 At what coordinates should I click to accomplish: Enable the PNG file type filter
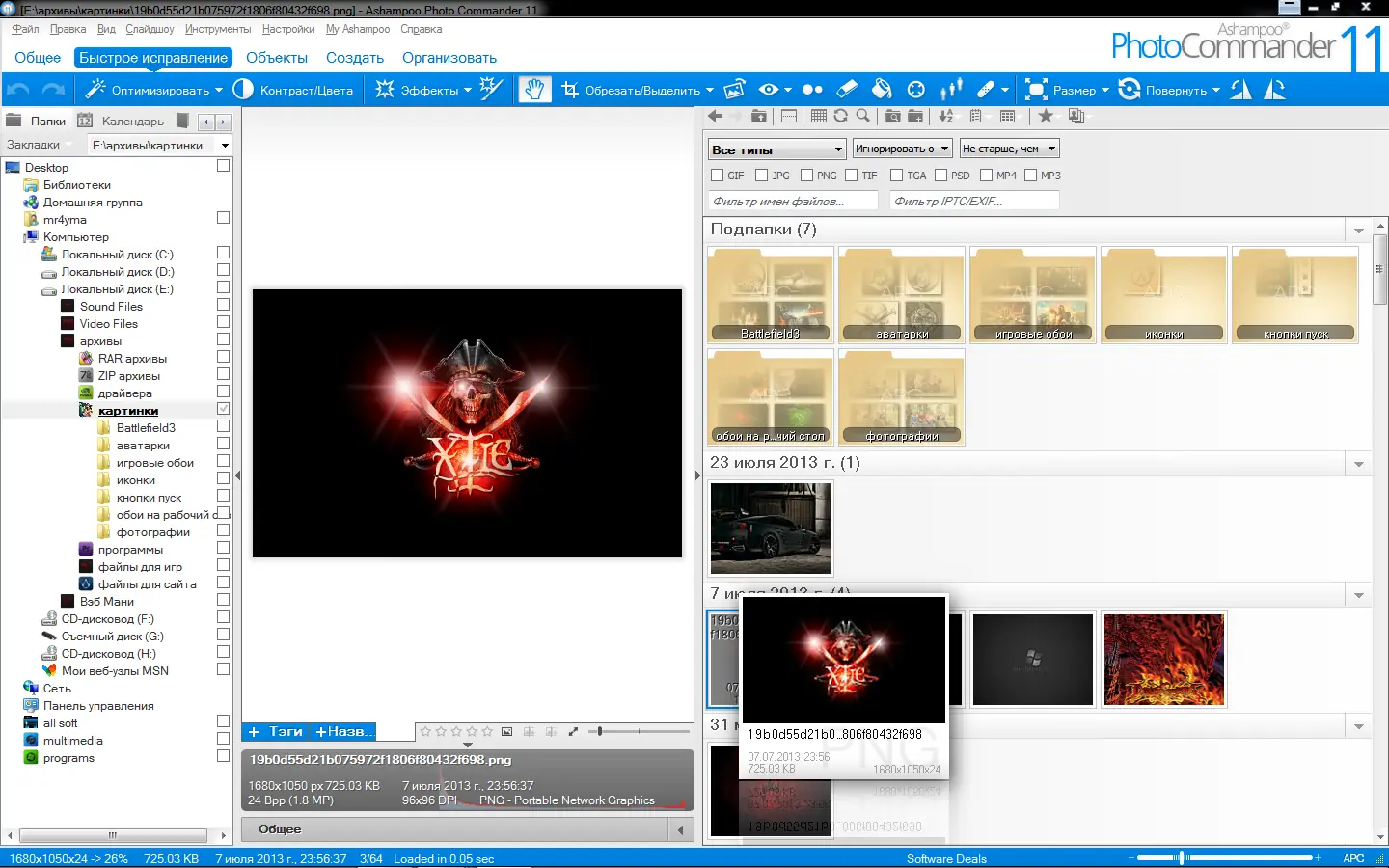click(807, 176)
